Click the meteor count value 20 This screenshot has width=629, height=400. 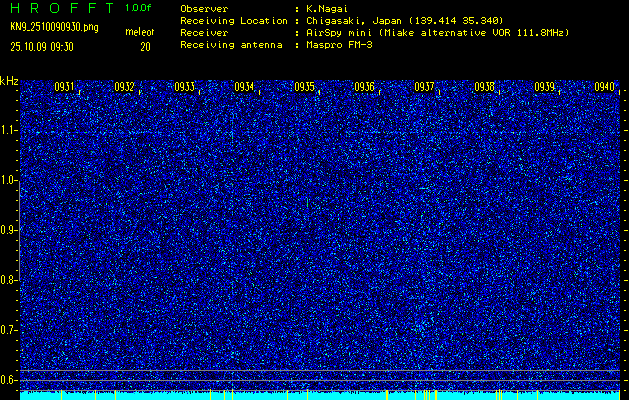coord(145,46)
